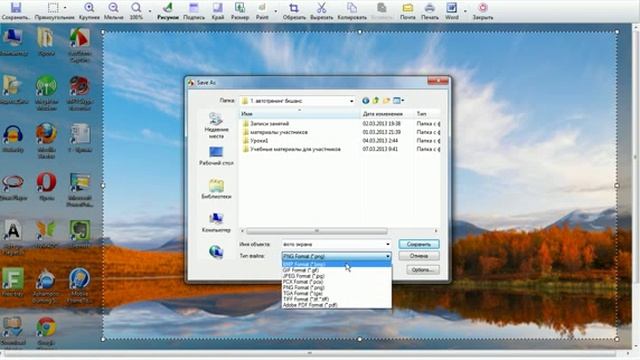The image size is (640, 360).
Task: Open dropdown arrow next to Word button
Action: tap(465, 11)
